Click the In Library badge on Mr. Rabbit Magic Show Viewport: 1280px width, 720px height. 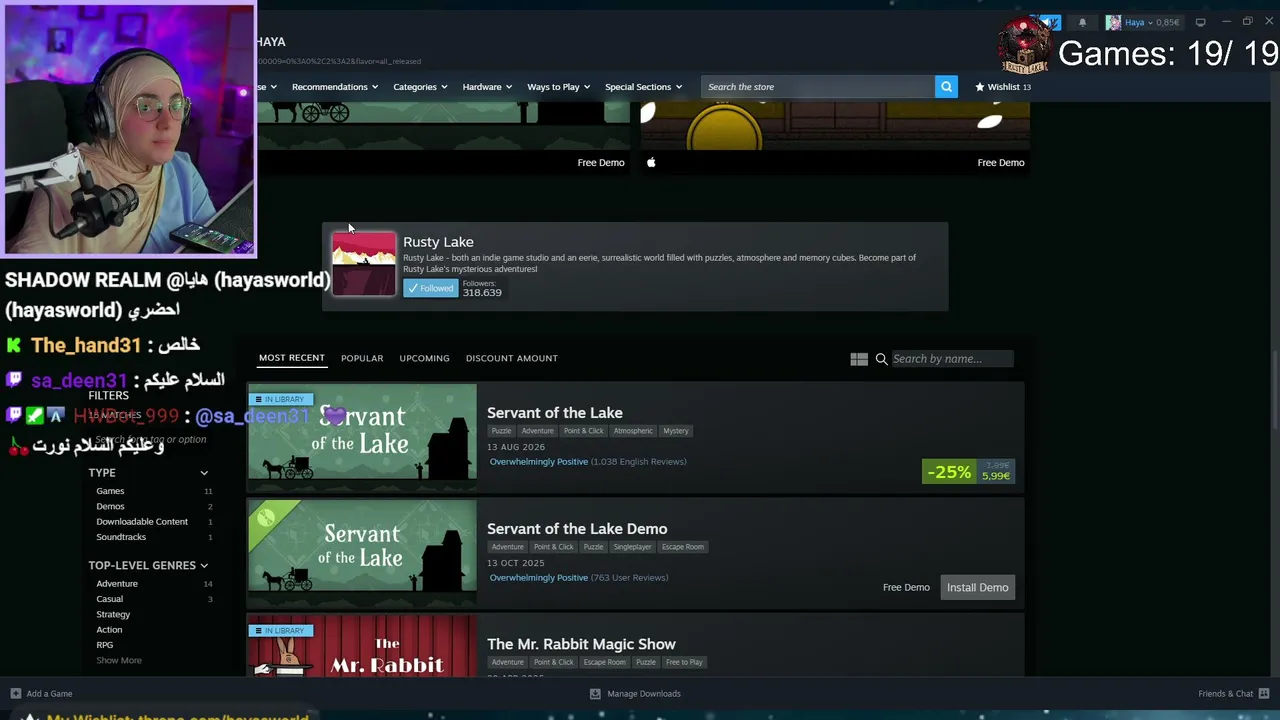click(x=280, y=631)
